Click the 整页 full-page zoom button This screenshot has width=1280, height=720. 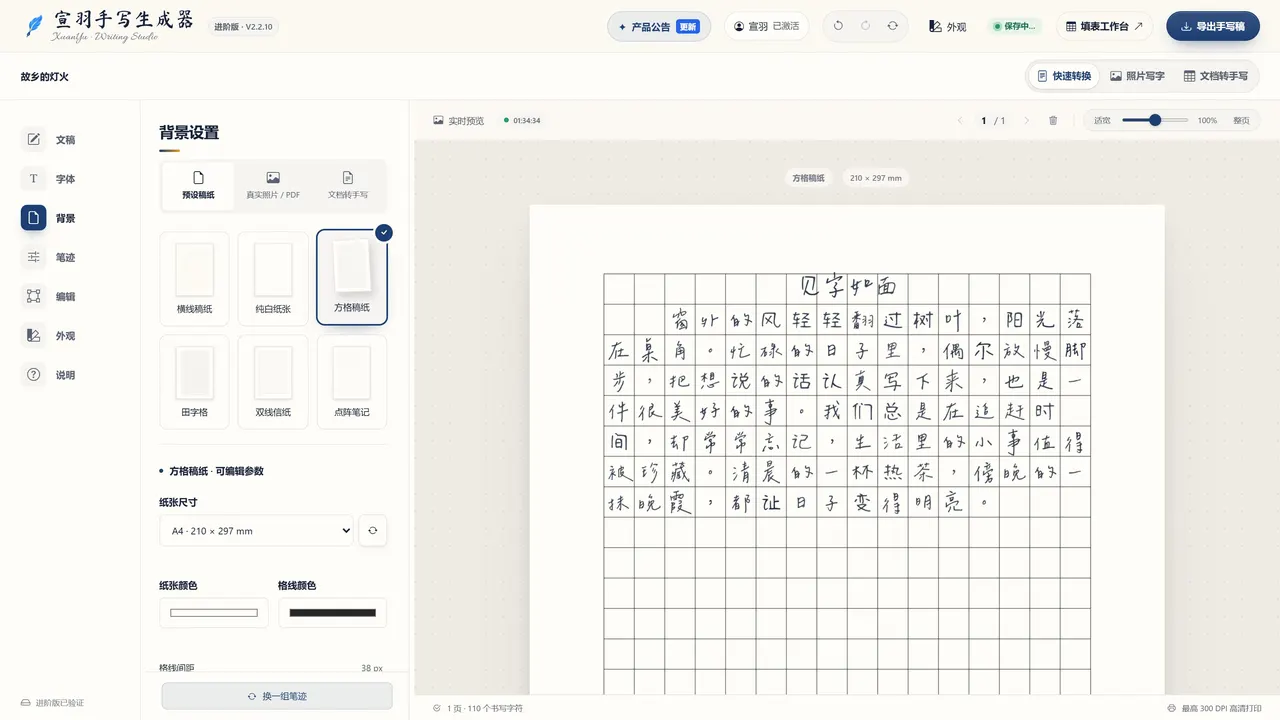(x=1241, y=120)
